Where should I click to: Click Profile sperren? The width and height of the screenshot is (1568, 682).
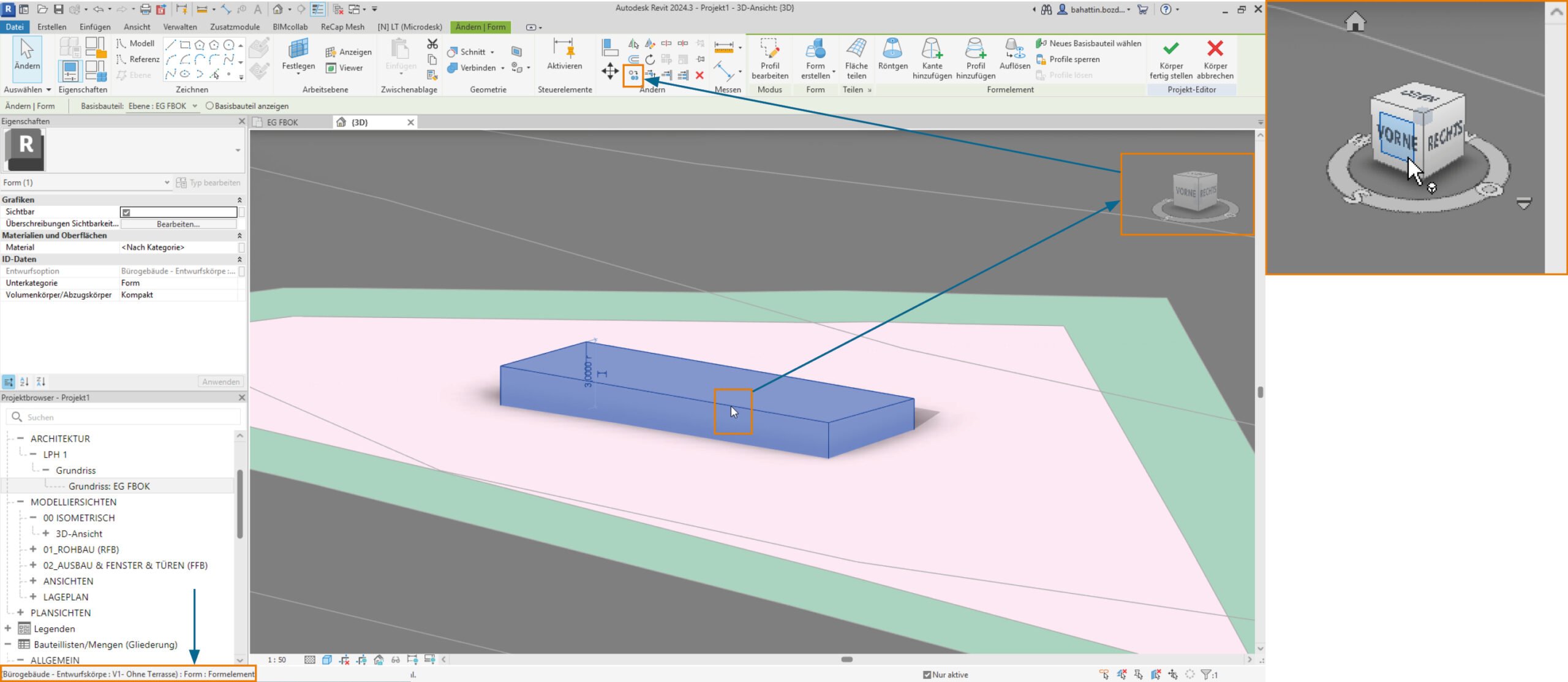[1068, 59]
